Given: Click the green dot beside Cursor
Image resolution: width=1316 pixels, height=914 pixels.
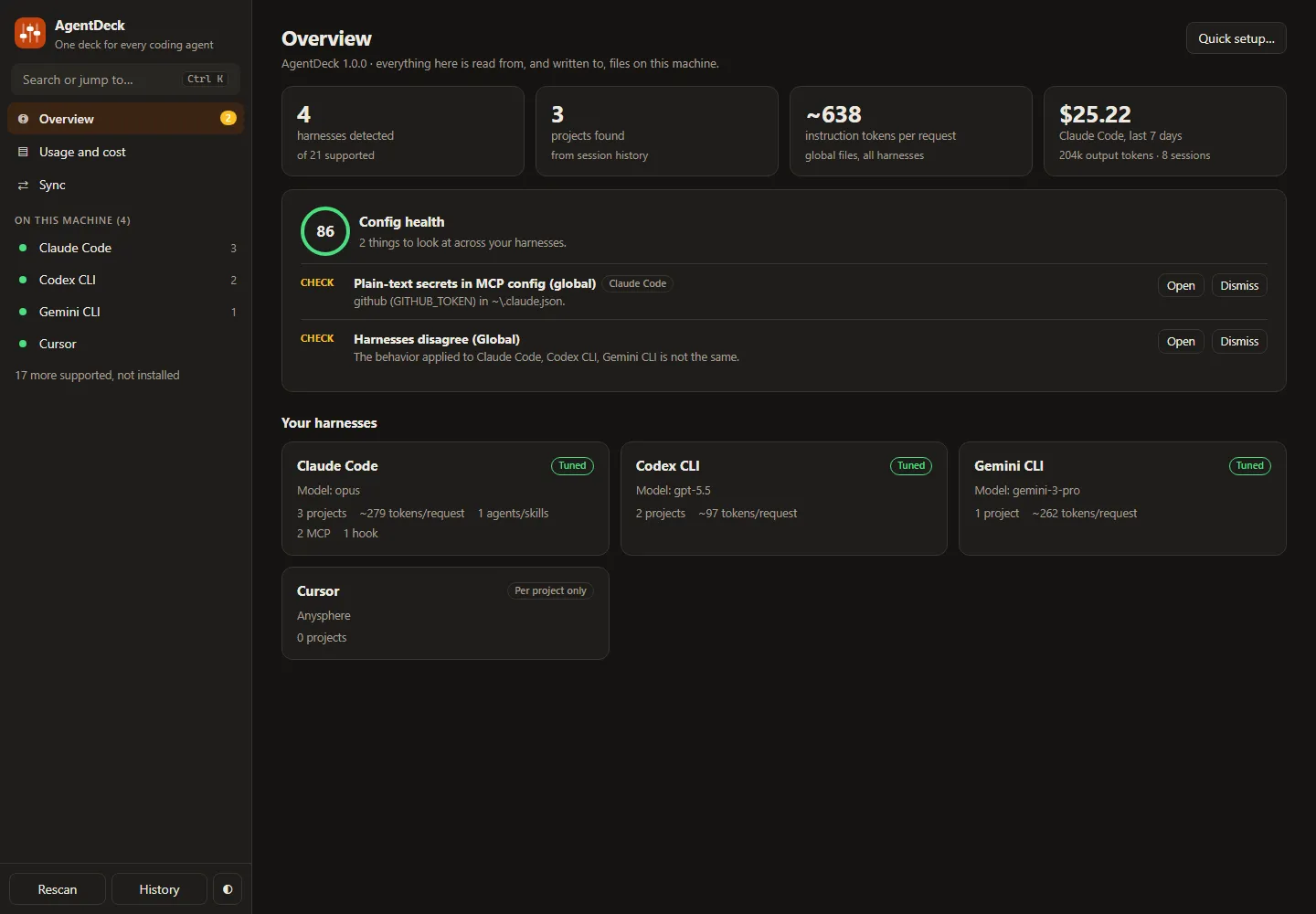Looking at the screenshot, I should click(23, 344).
